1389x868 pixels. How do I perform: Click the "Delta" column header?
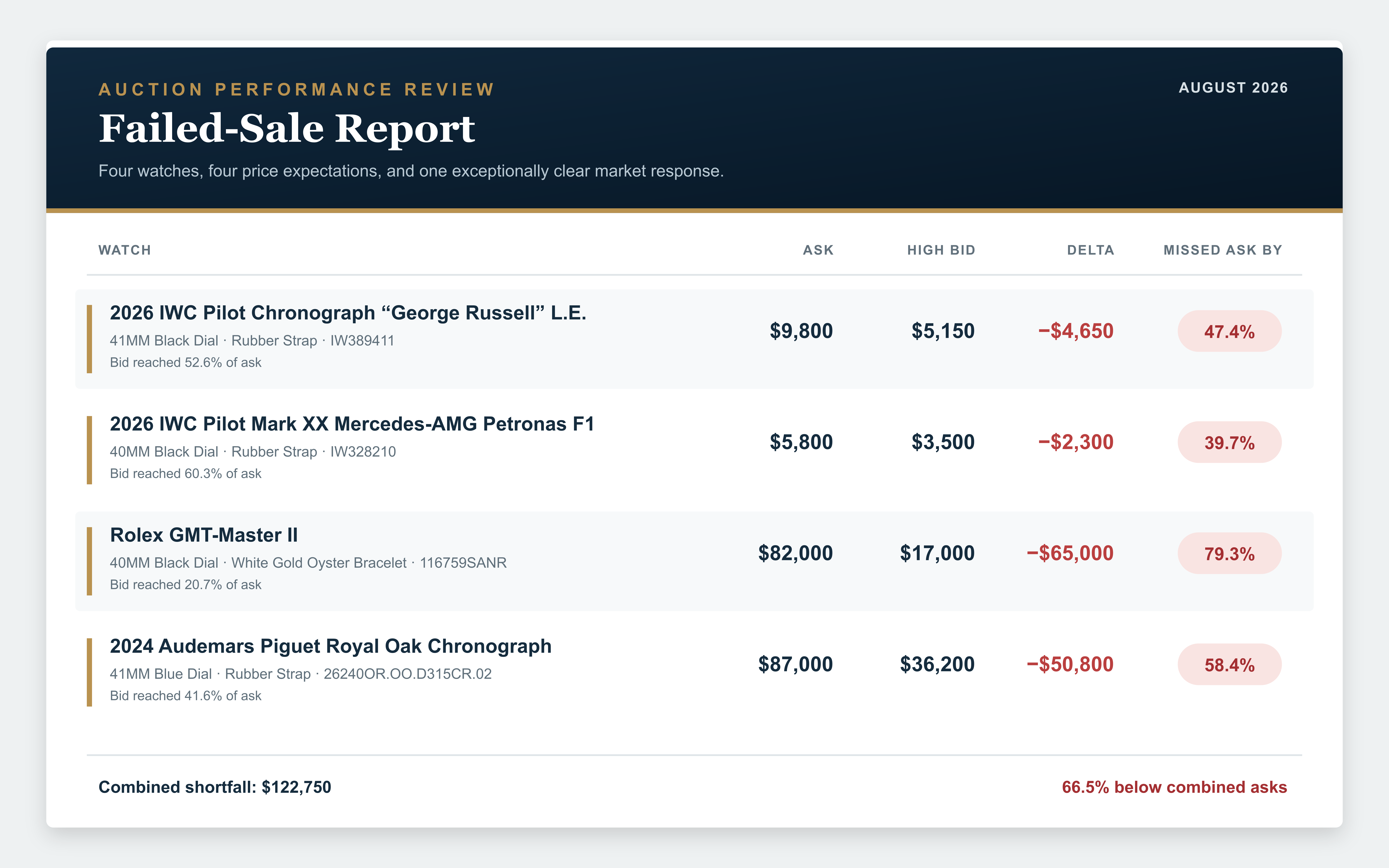pyautogui.click(x=1091, y=250)
